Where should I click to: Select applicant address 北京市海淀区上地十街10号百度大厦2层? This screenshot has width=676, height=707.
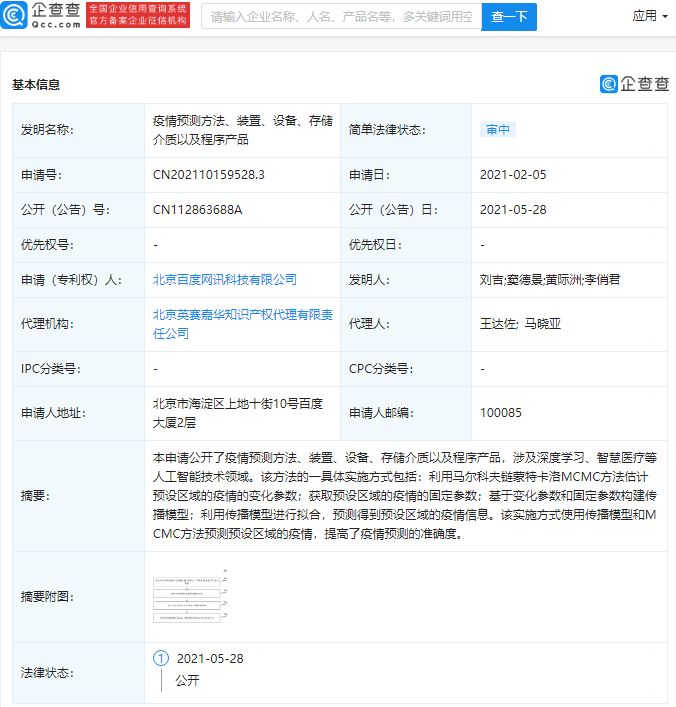(x=238, y=413)
